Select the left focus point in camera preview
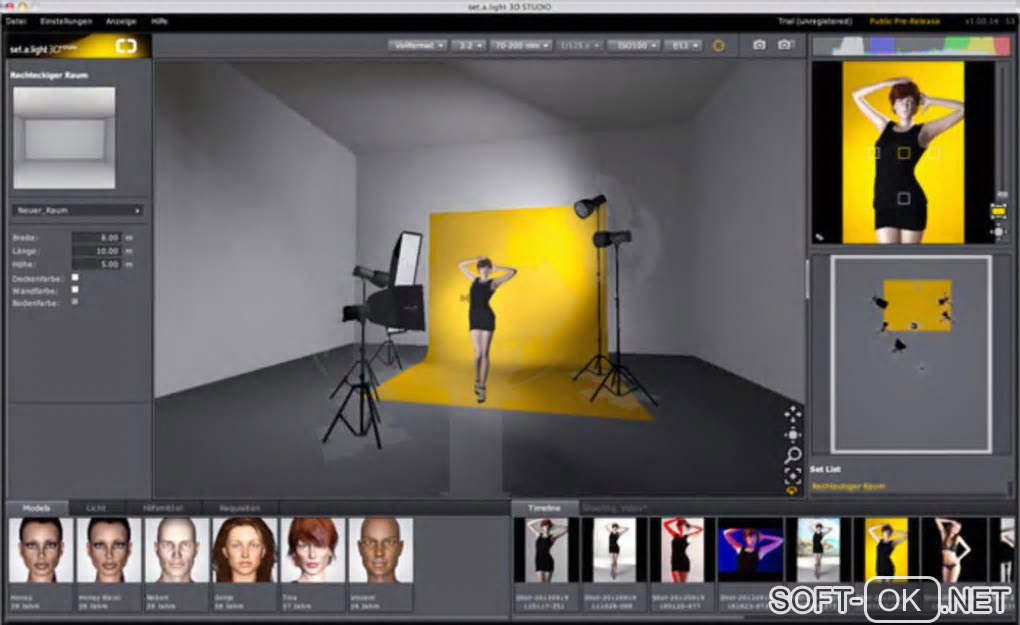Image resolution: width=1020 pixels, height=625 pixels. pos(874,153)
